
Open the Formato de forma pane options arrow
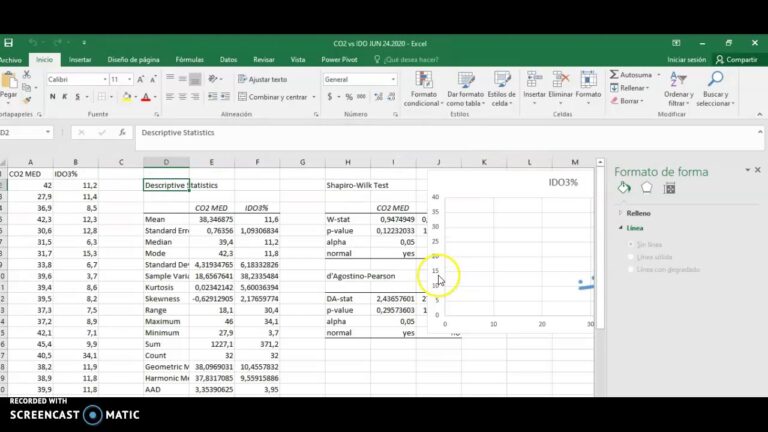[748, 170]
